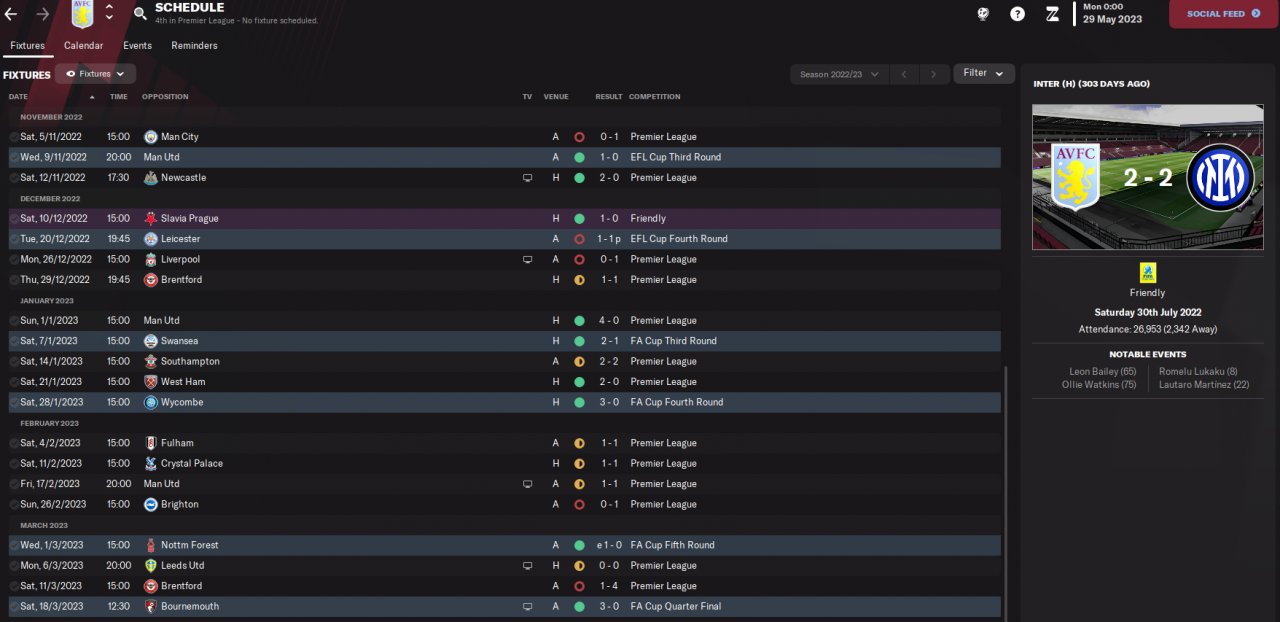The image size is (1280, 622).
Task: Click the back navigation arrow
Action: click(x=12, y=14)
